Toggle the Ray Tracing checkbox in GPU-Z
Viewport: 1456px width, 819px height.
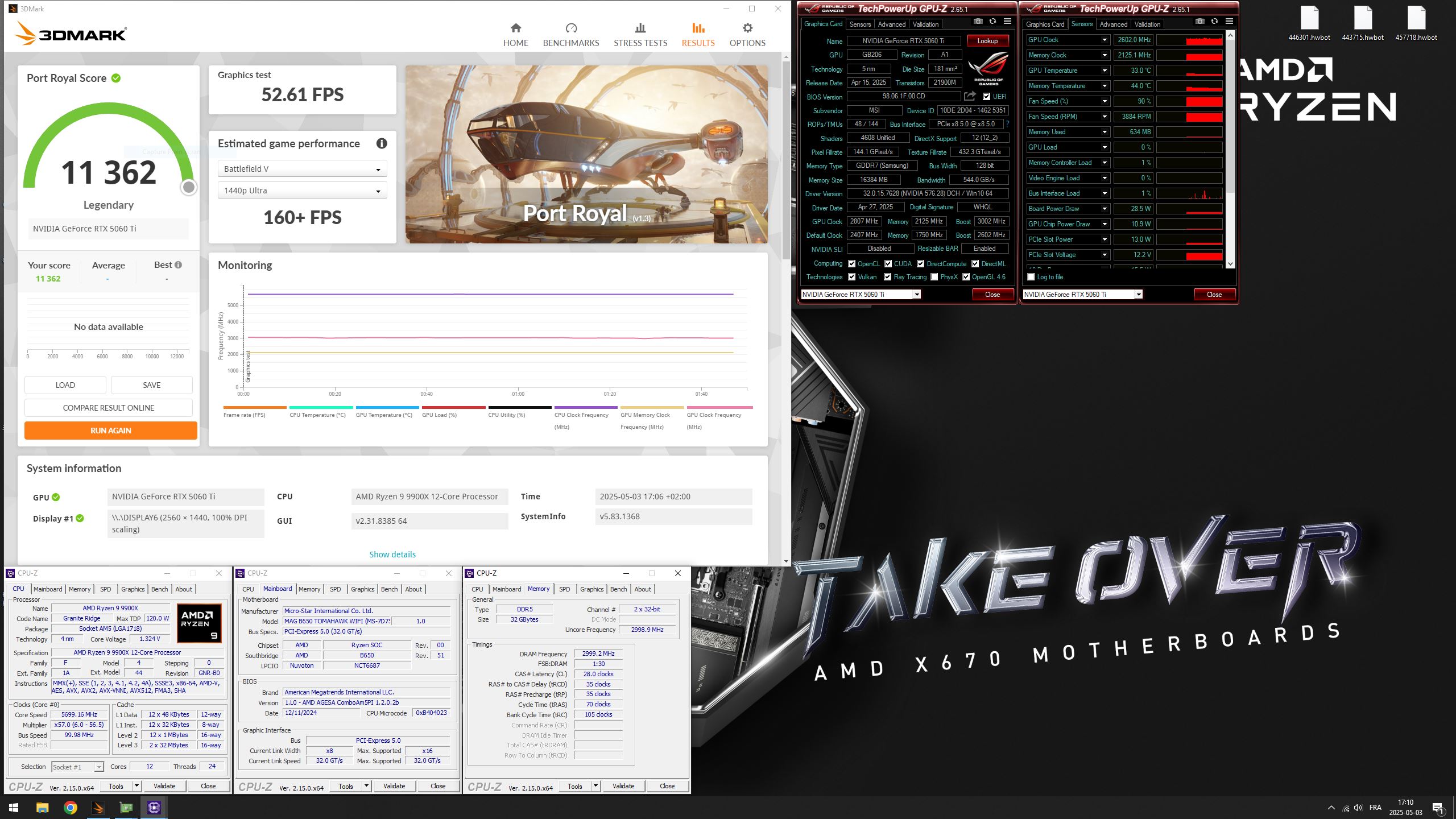(x=887, y=277)
